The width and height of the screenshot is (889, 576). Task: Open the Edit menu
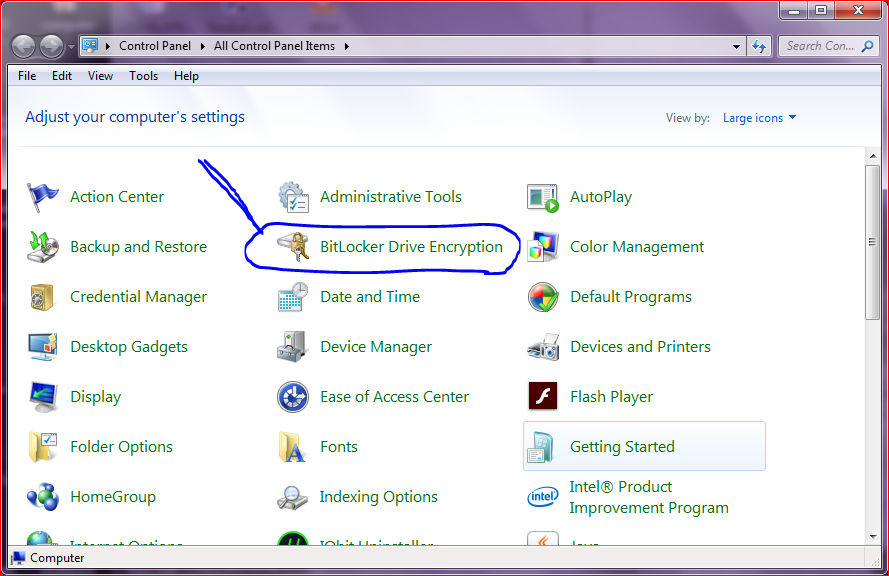[62, 76]
